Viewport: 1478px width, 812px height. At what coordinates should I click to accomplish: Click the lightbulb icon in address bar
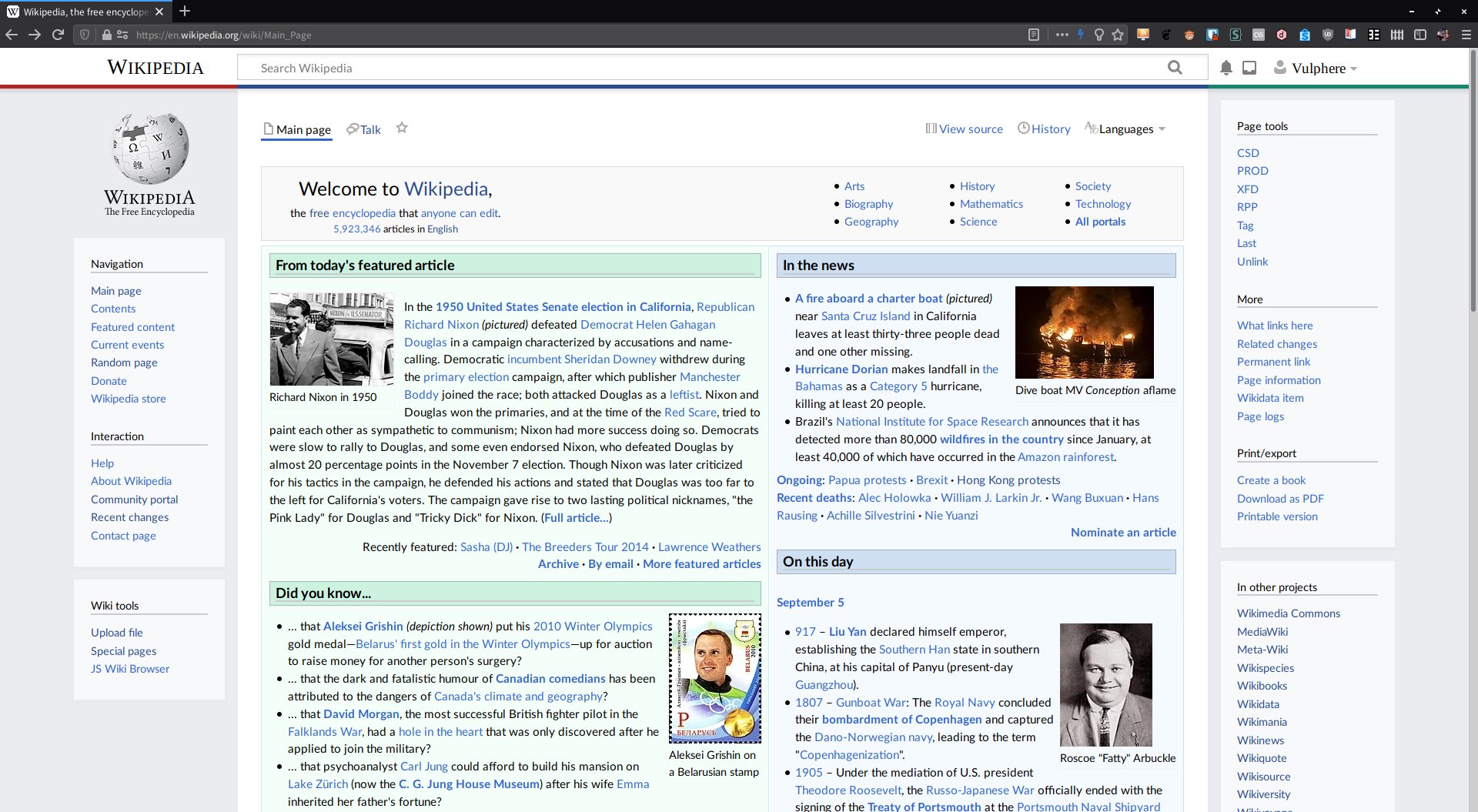click(1099, 35)
